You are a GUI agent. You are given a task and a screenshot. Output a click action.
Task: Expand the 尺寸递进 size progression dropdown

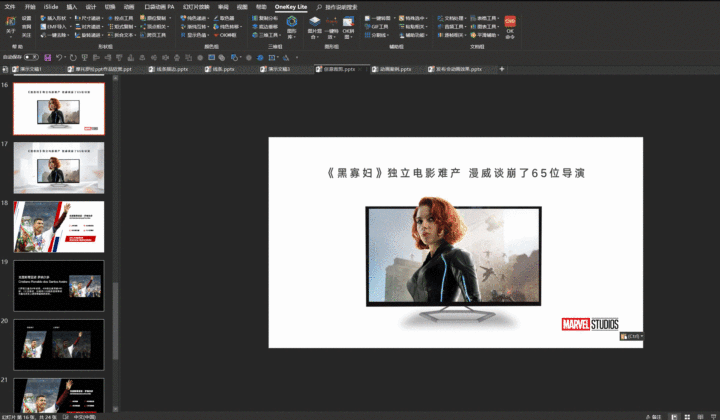[x=102, y=18]
